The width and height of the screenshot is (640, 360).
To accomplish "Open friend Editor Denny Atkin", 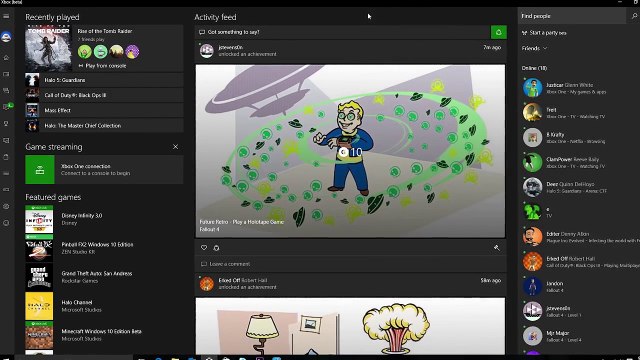I will click(580, 237).
